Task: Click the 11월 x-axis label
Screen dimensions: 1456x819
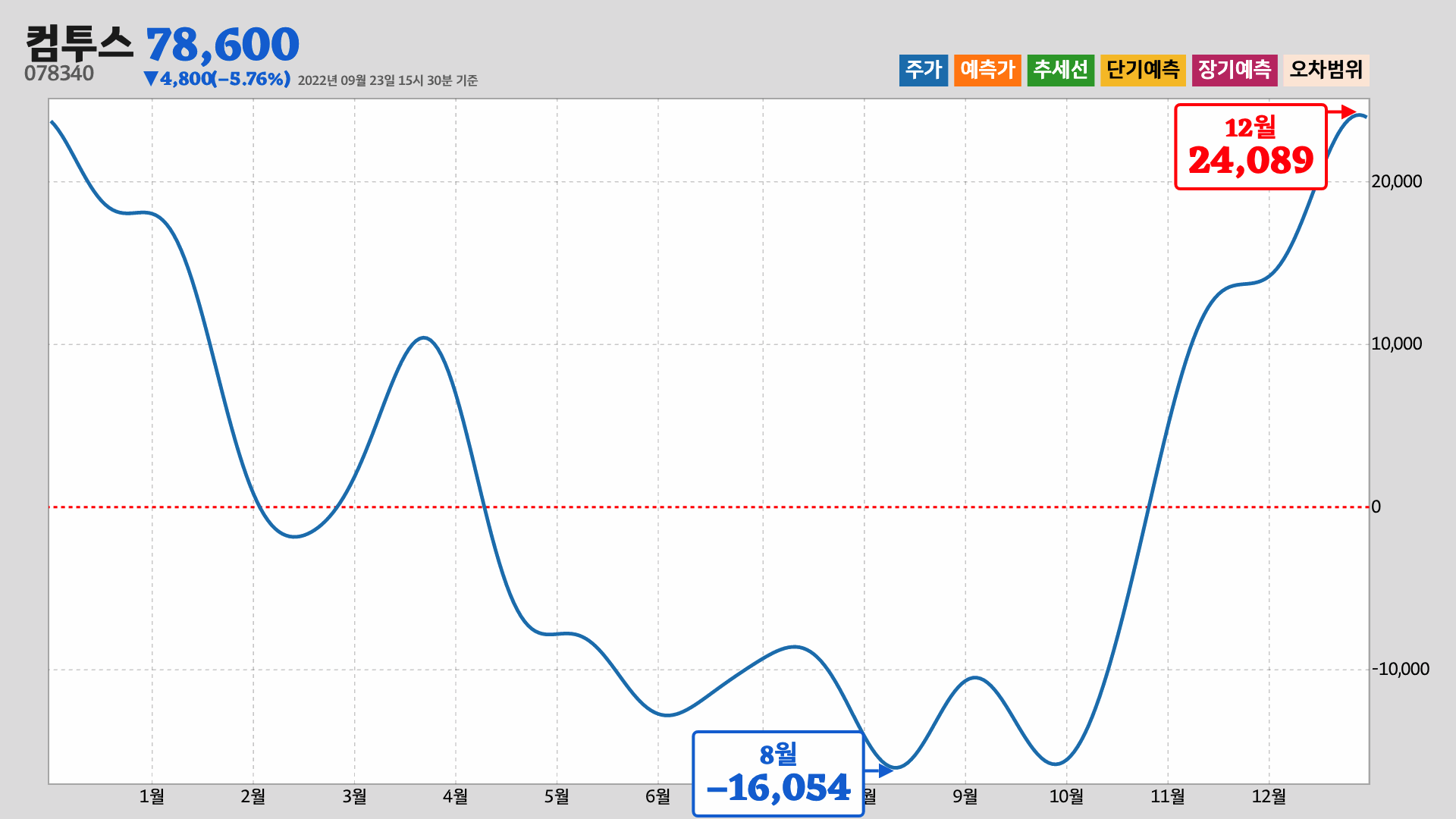Action: [x=1168, y=796]
